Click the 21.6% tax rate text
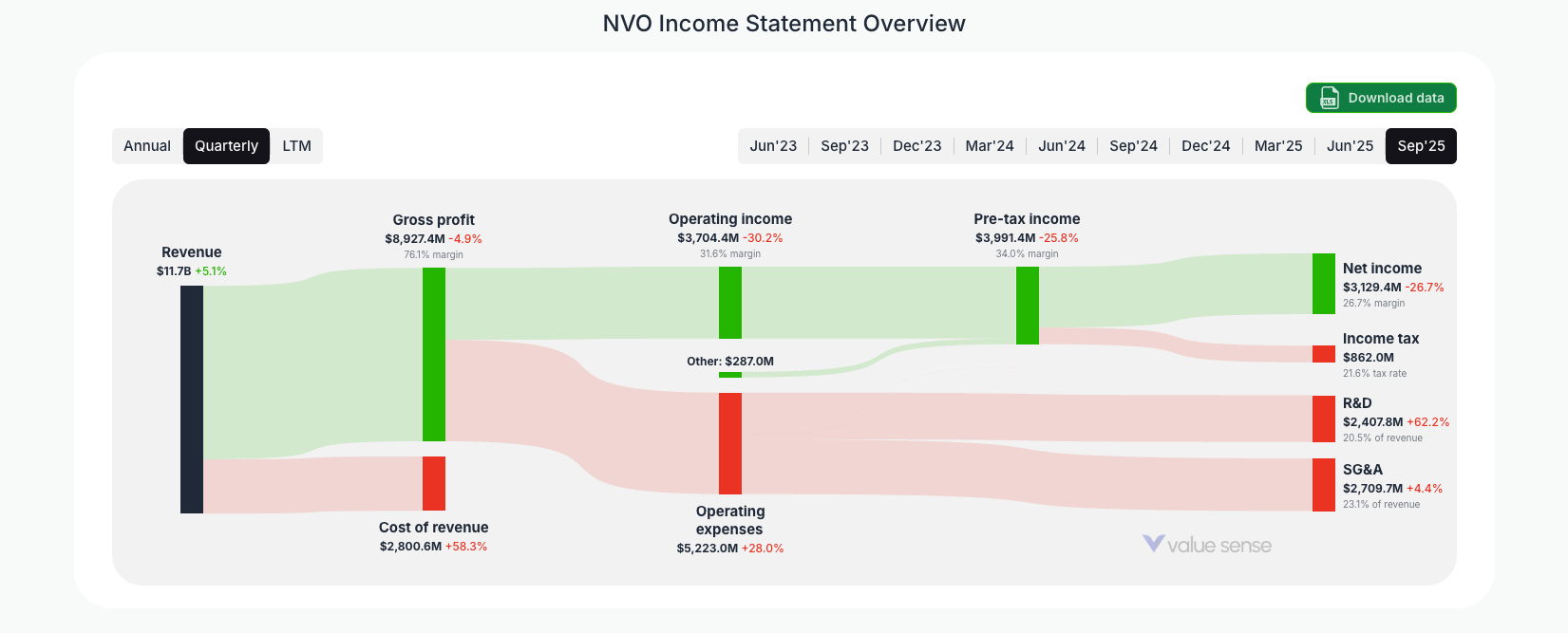This screenshot has width=1568, height=633. pos(1374,374)
